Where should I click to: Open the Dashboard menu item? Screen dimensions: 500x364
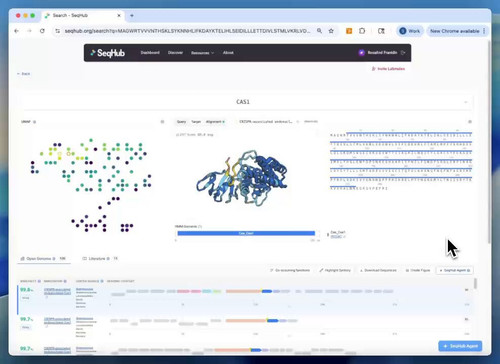(150, 53)
